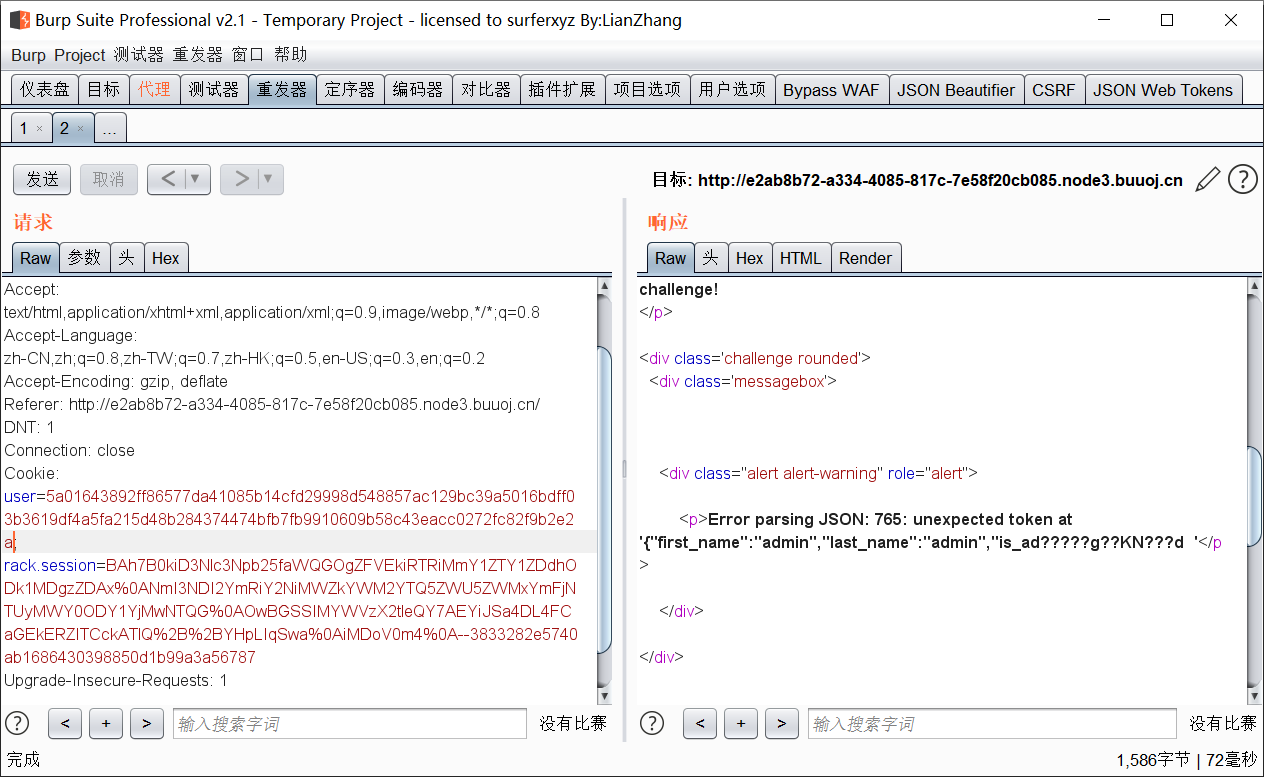Open the Bypass WAF tab
This screenshot has width=1264, height=777.
831,89
